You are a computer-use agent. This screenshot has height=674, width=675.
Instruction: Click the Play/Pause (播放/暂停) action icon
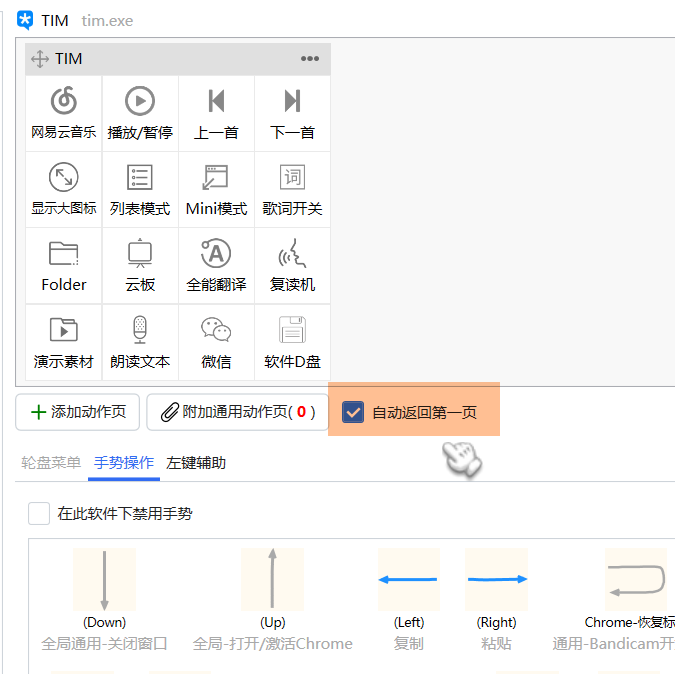pyautogui.click(x=140, y=101)
